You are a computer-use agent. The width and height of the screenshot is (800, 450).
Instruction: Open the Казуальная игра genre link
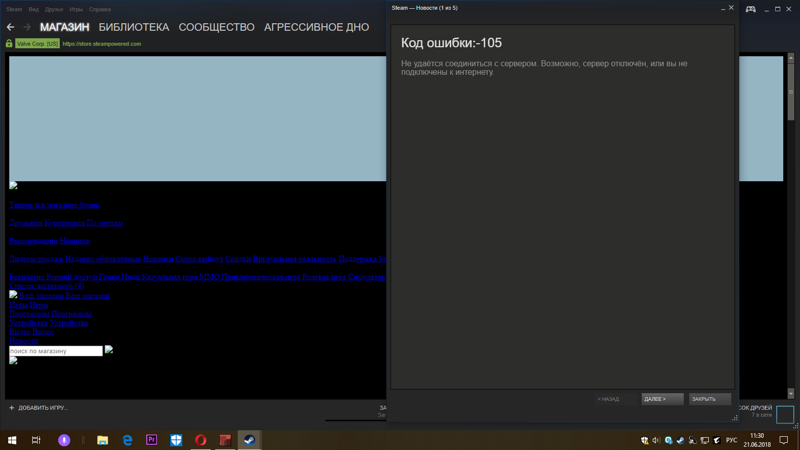[x=169, y=277]
